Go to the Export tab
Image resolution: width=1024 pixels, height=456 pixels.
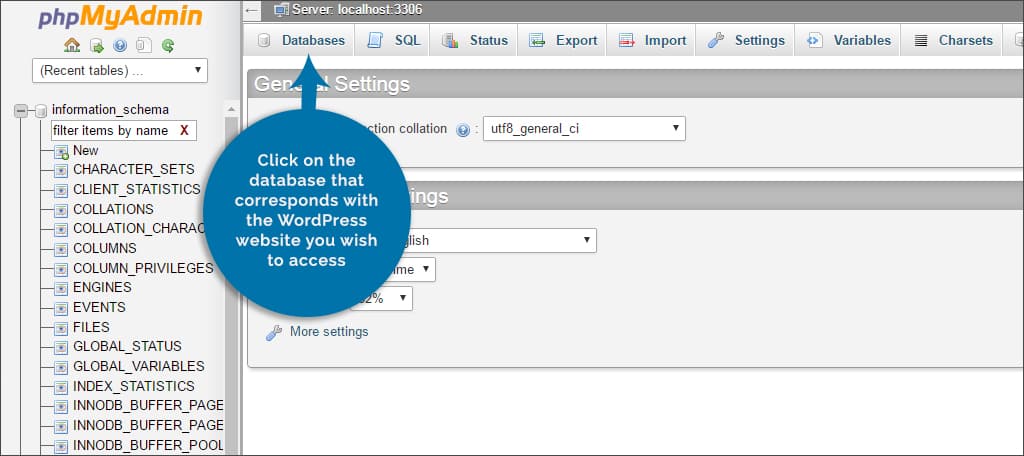(563, 41)
